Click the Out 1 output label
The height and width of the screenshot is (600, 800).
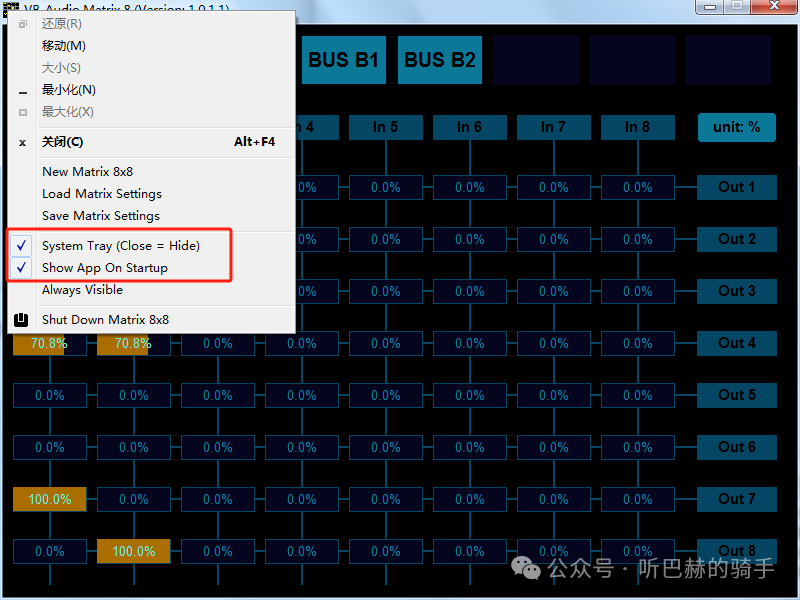click(736, 187)
